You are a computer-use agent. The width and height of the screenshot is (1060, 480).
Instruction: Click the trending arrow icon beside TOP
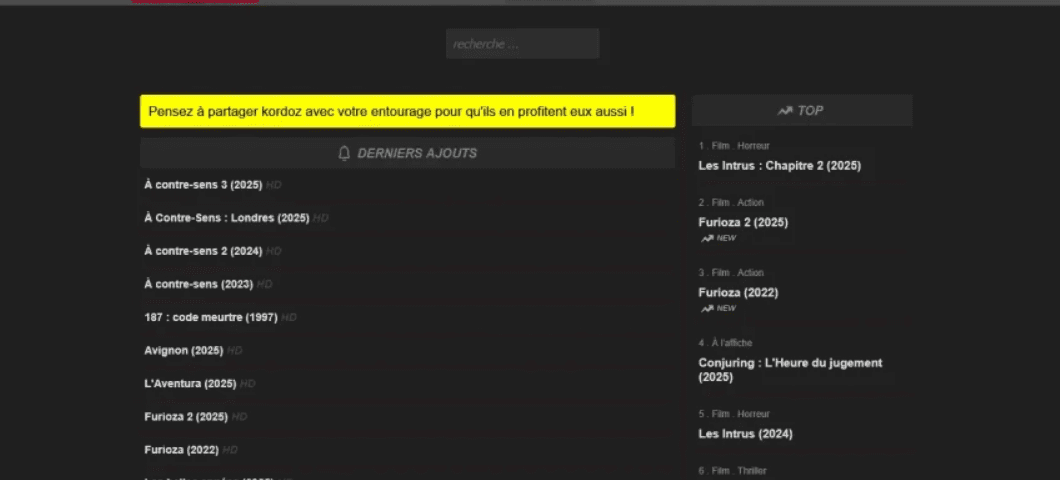785,111
